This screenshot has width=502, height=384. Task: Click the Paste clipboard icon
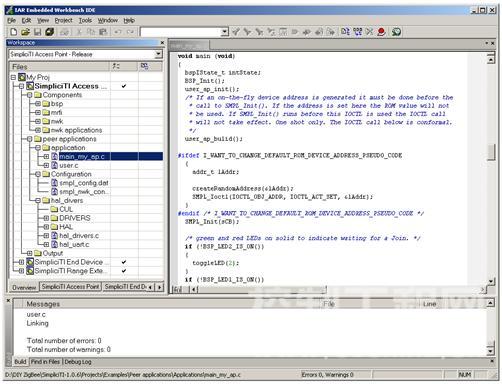[103, 32]
